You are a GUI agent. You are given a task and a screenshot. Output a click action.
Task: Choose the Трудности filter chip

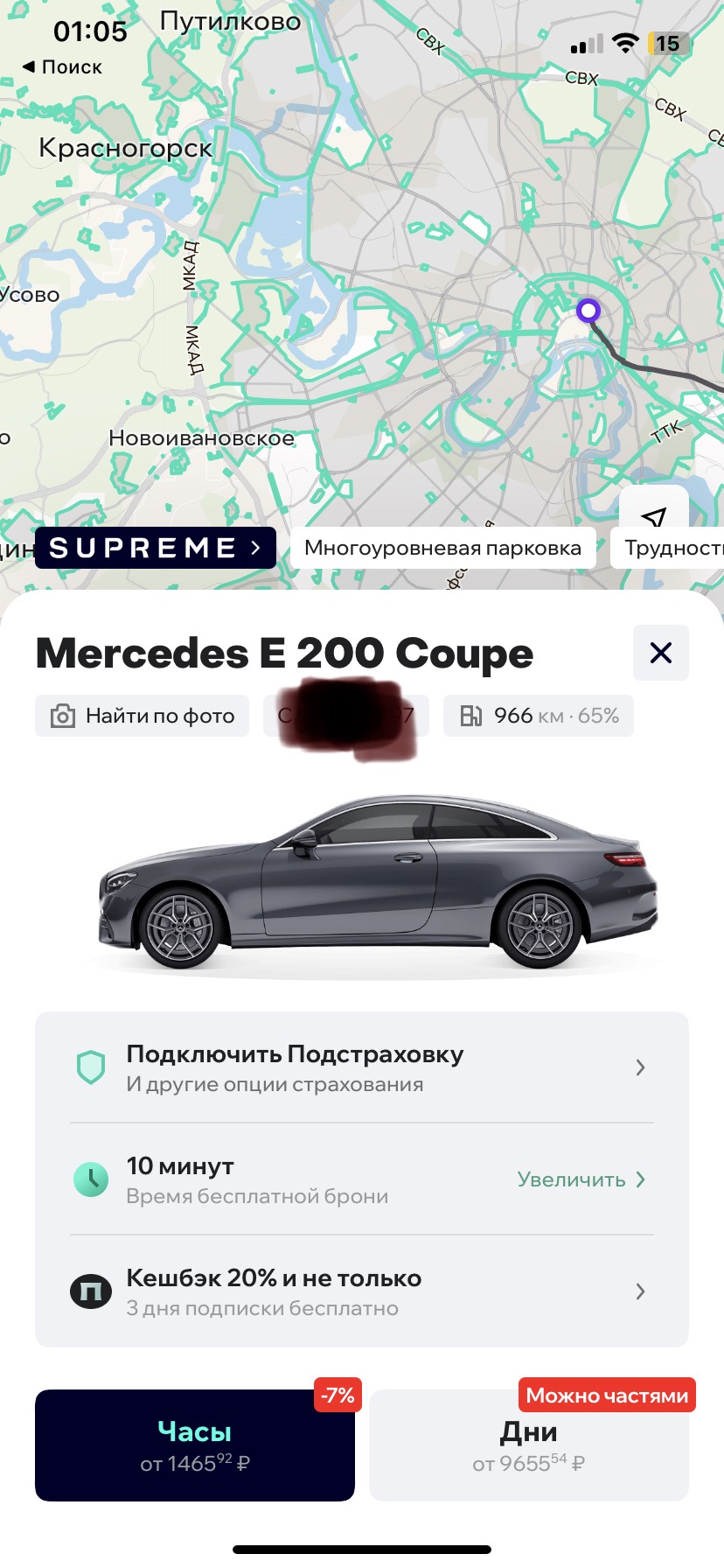click(x=667, y=548)
